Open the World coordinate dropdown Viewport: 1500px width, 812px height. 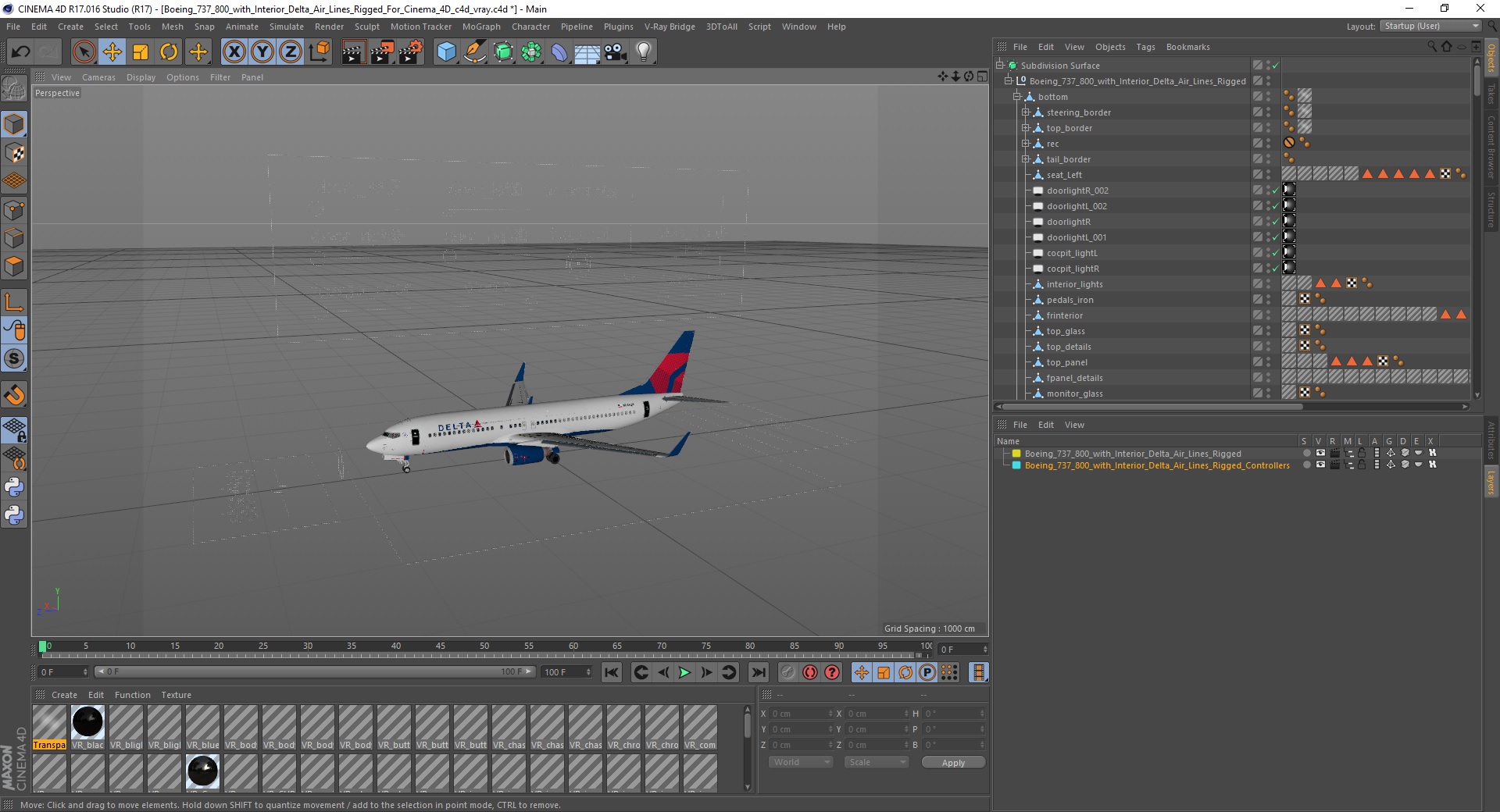point(801,762)
